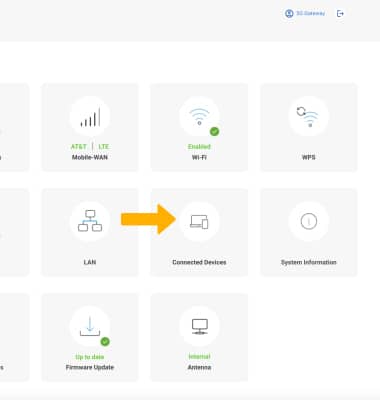The width and height of the screenshot is (380, 400).
Task: Click the "WPS" card label
Action: 308,157
